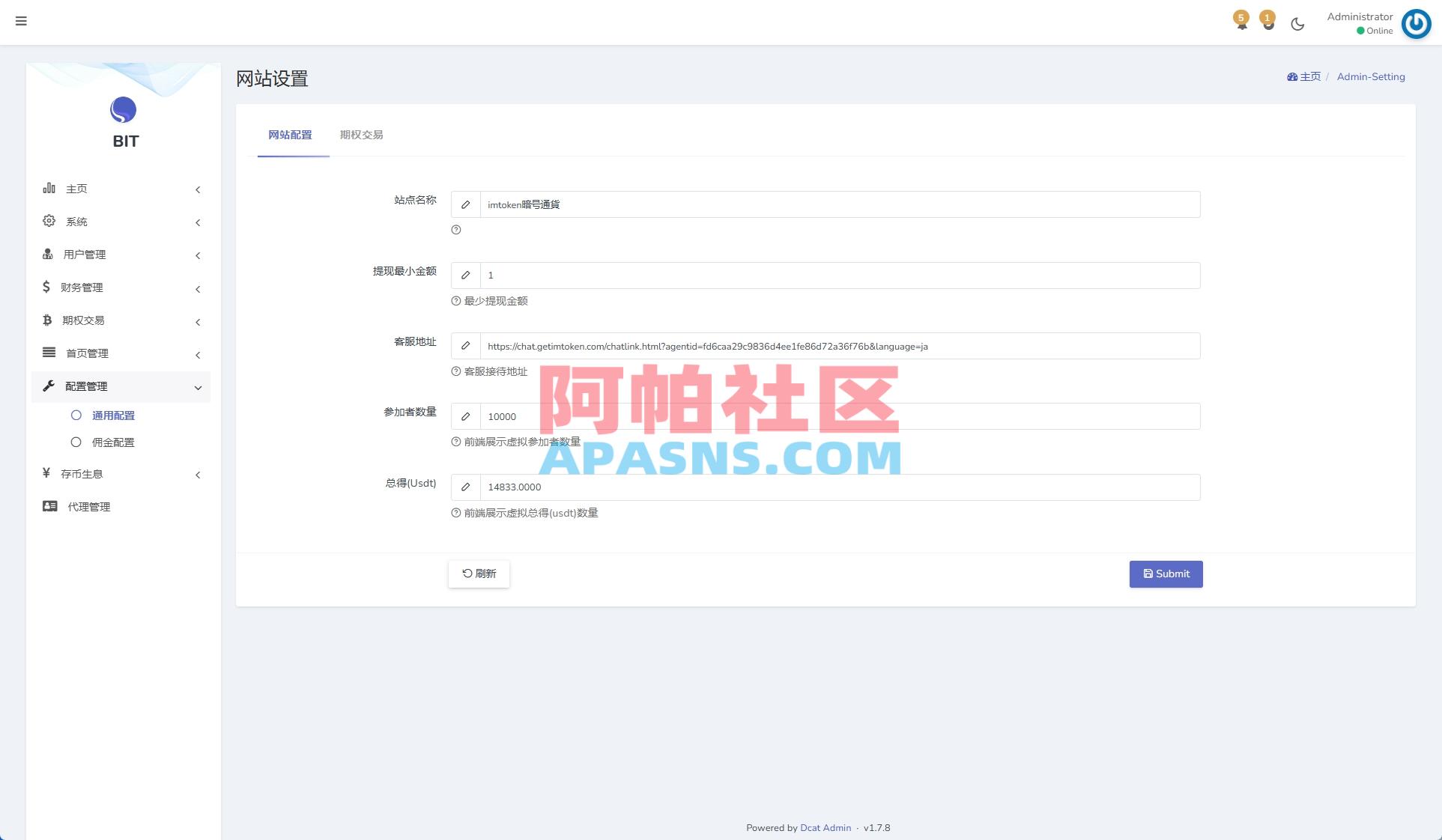Collapse the 配置管理 menu chevron
Image resolution: width=1442 pixels, height=840 pixels.
pyautogui.click(x=198, y=388)
